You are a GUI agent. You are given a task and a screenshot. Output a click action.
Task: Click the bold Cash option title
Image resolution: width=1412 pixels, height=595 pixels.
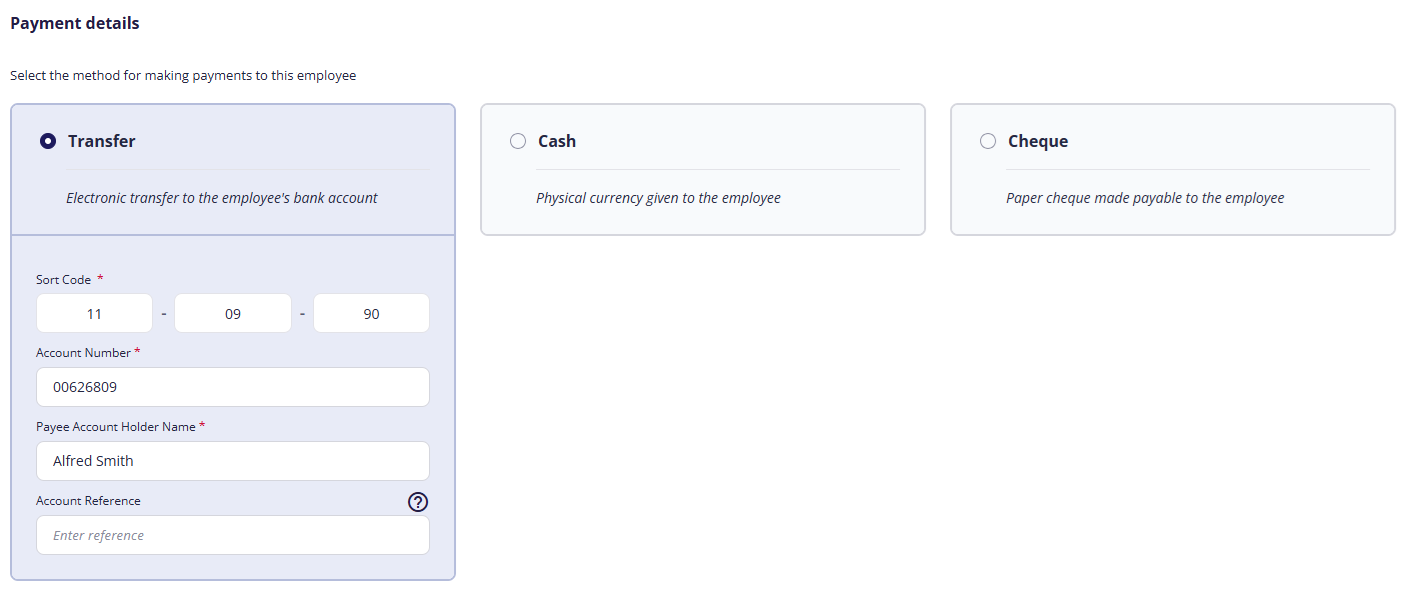(557, 141)
